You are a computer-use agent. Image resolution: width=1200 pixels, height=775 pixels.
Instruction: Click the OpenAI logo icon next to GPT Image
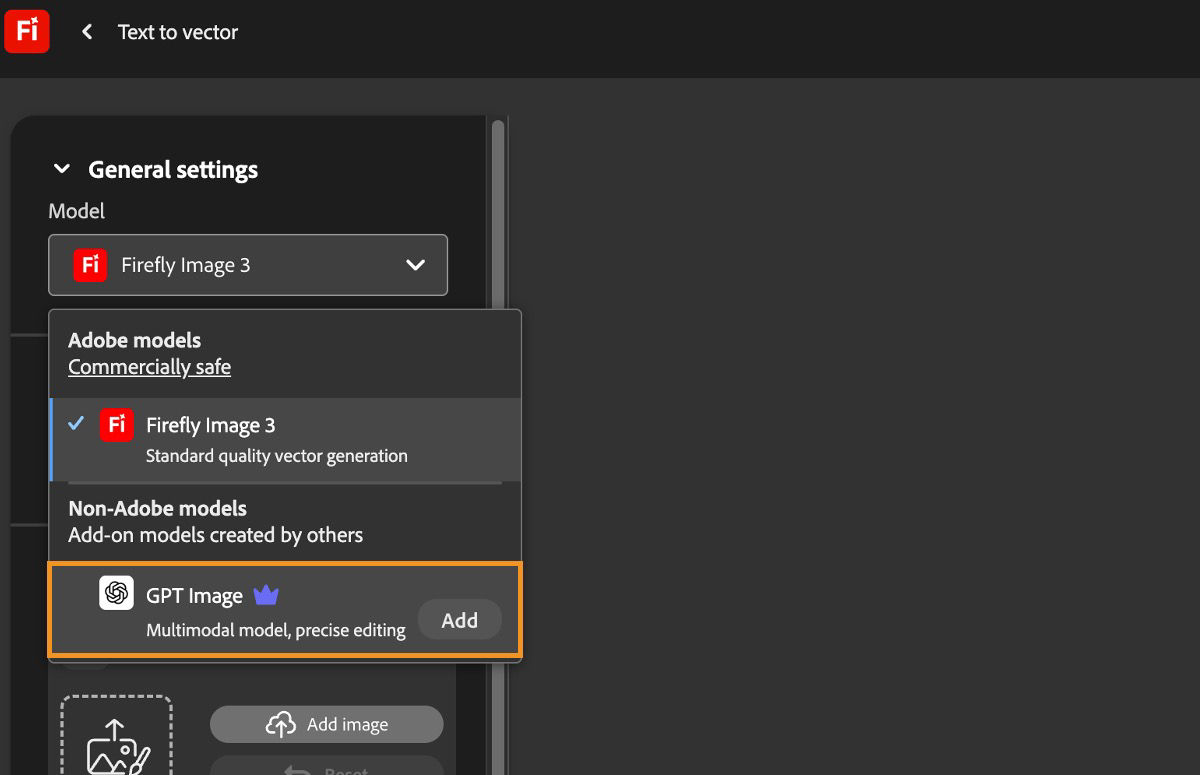pos(116,593)
